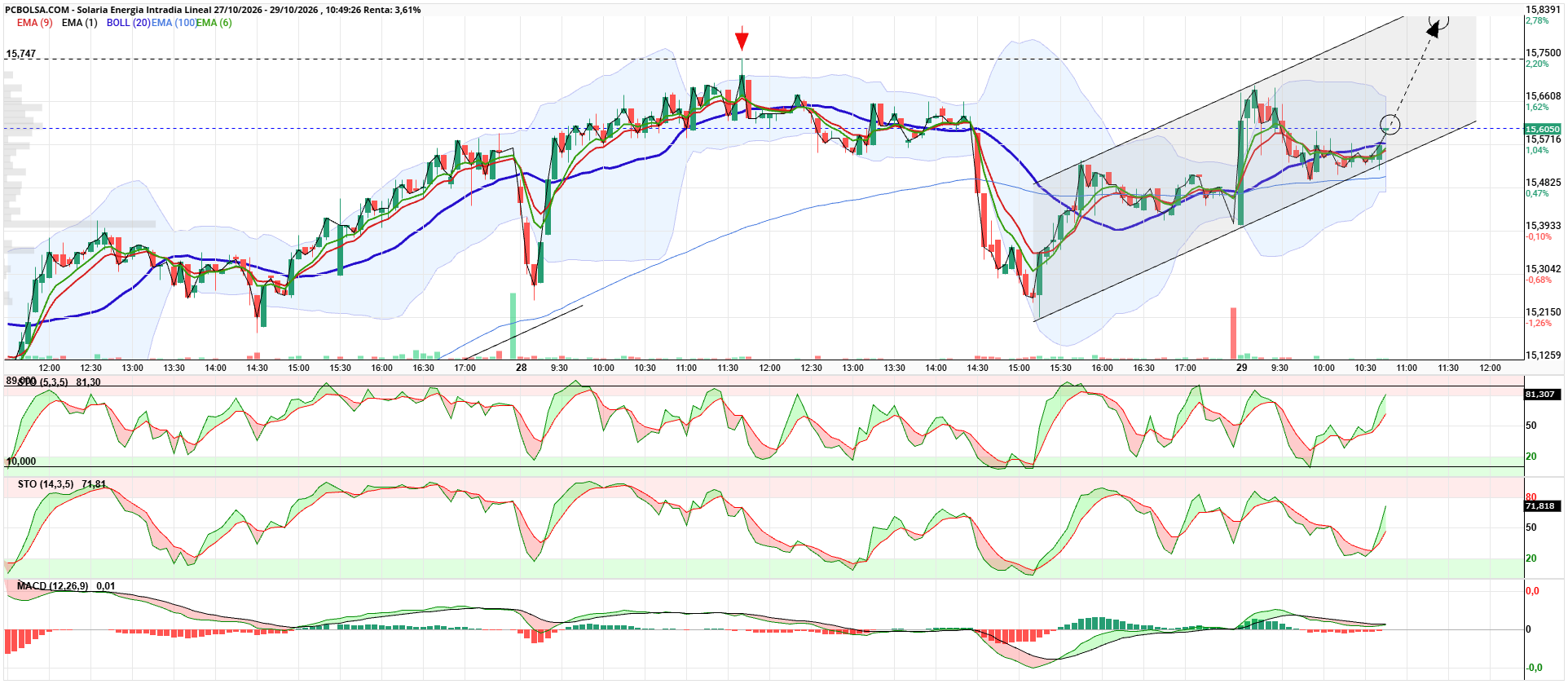This screenshot has width=1568, height=684.
Task: Click the 15,8391 price axis label
Action: click(1543, 10)
